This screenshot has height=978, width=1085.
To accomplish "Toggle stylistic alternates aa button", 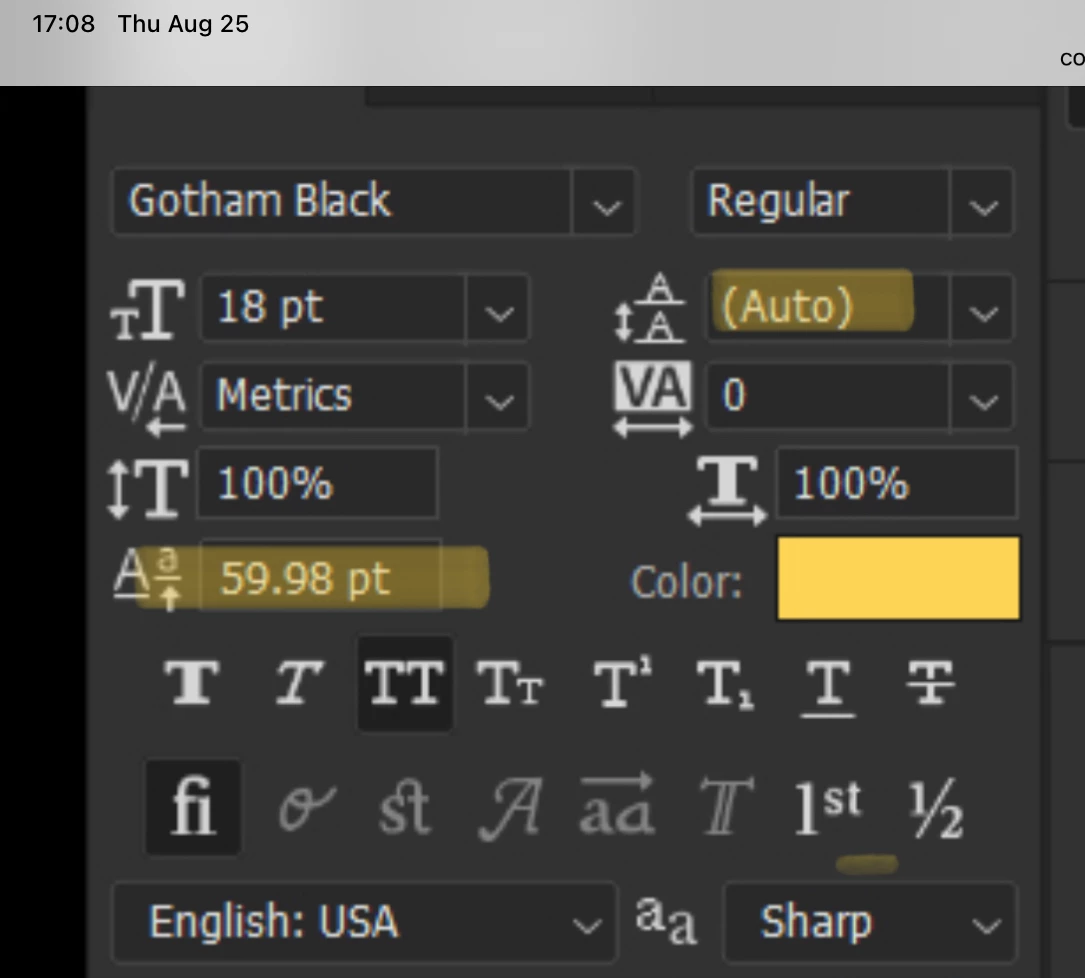I will (x=616, y=804).
